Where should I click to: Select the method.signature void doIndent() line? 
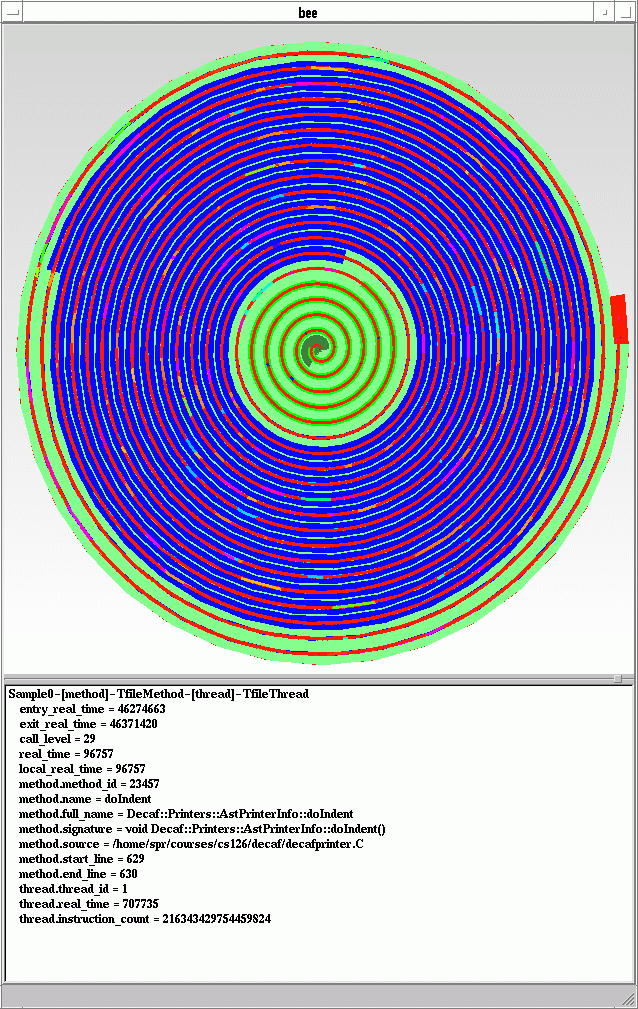coord(202,829)
